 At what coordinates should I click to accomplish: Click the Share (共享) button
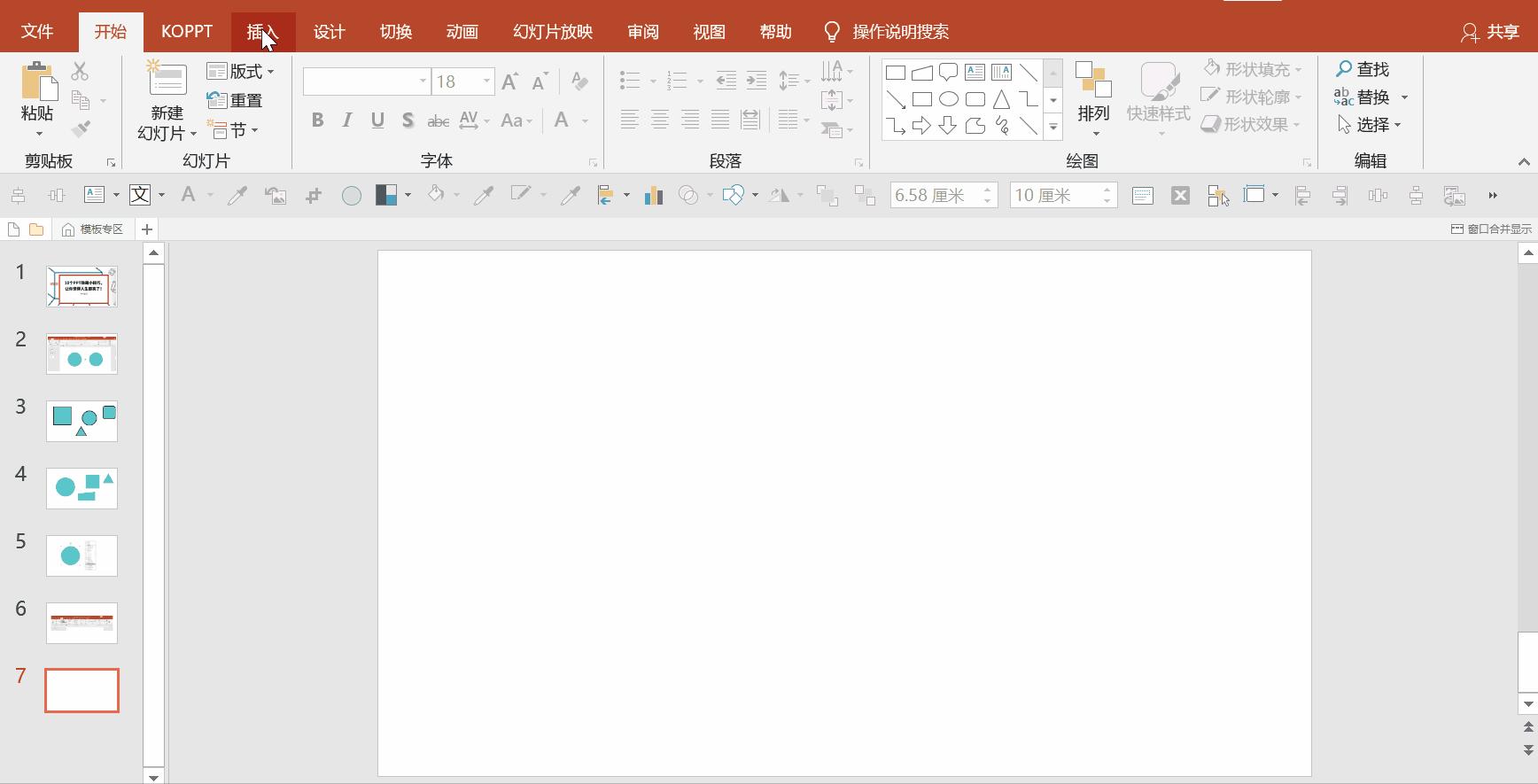pos(1490,32)
